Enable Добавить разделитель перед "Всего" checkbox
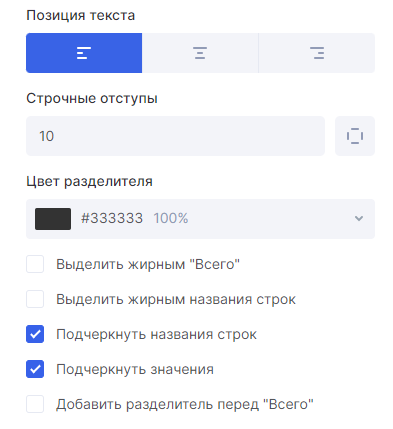 [35, 404]
